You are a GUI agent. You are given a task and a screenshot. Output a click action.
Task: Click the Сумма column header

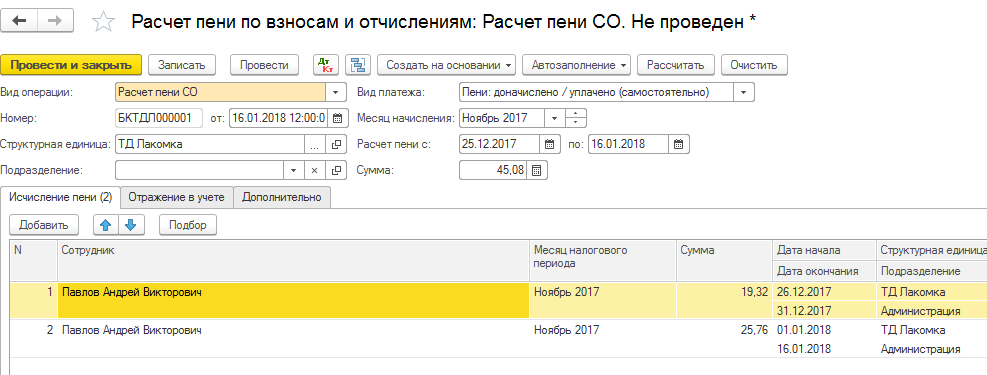[x=725, y=260]
